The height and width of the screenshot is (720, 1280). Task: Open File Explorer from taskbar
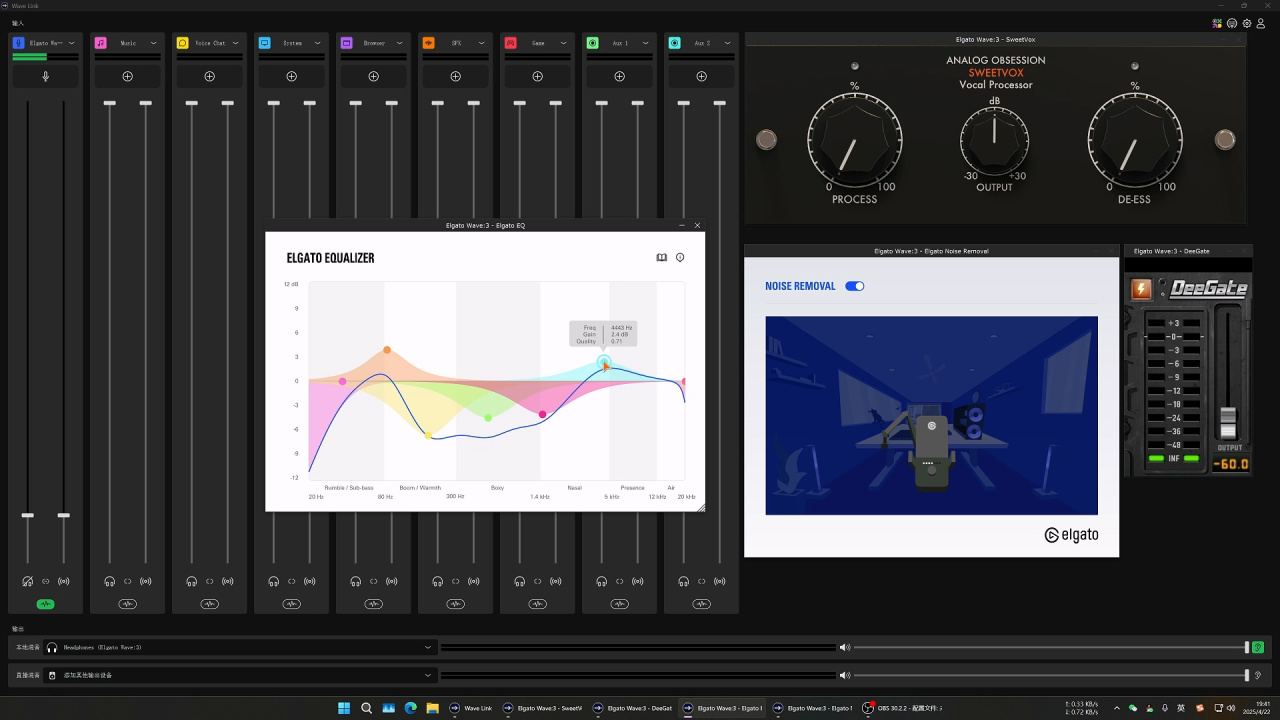coord(433,708)
